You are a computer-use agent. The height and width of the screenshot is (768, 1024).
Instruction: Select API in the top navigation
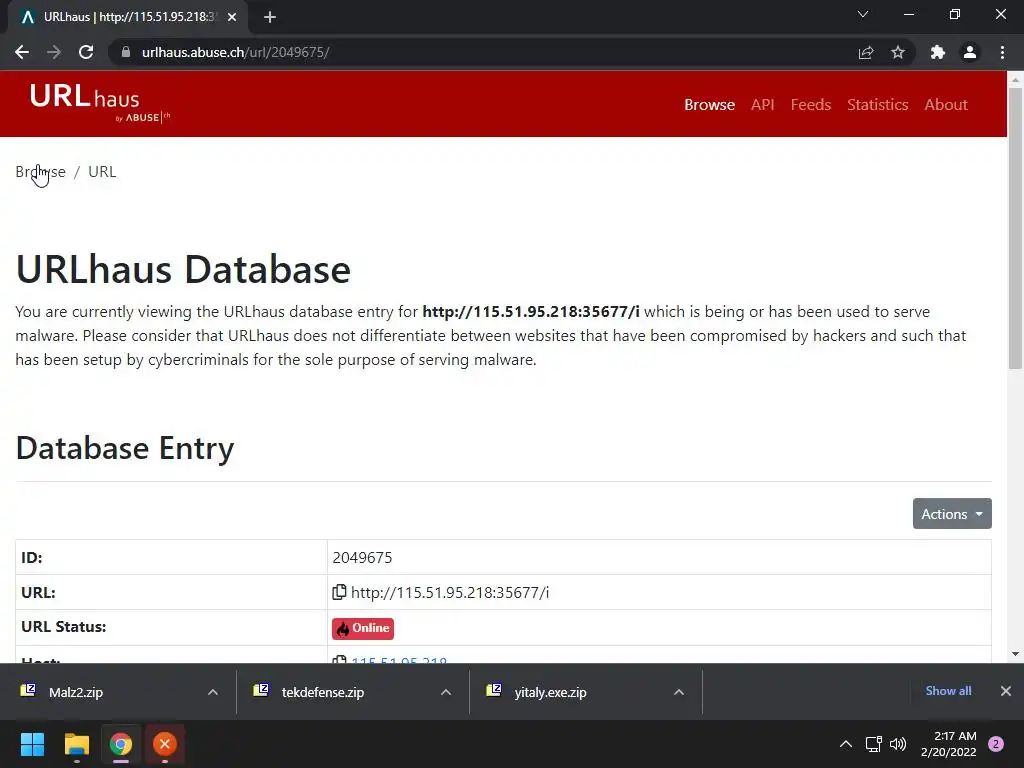click(762, 104)
